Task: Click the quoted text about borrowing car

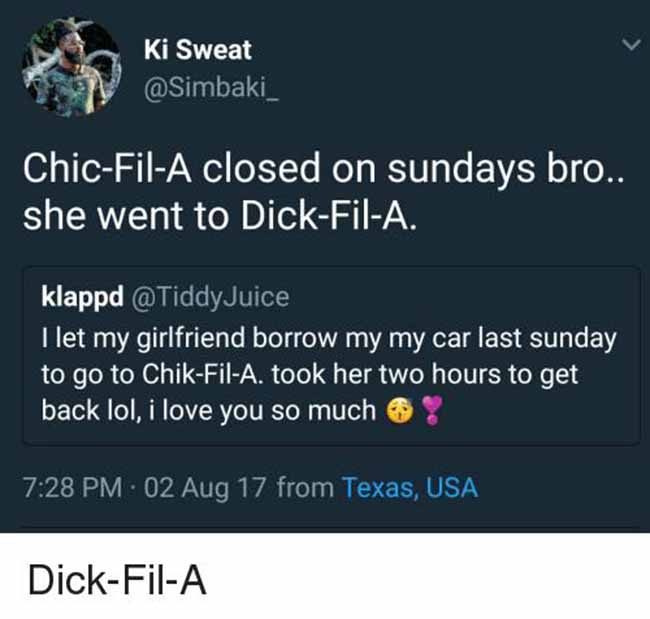Action: click(x=329, y=375)
